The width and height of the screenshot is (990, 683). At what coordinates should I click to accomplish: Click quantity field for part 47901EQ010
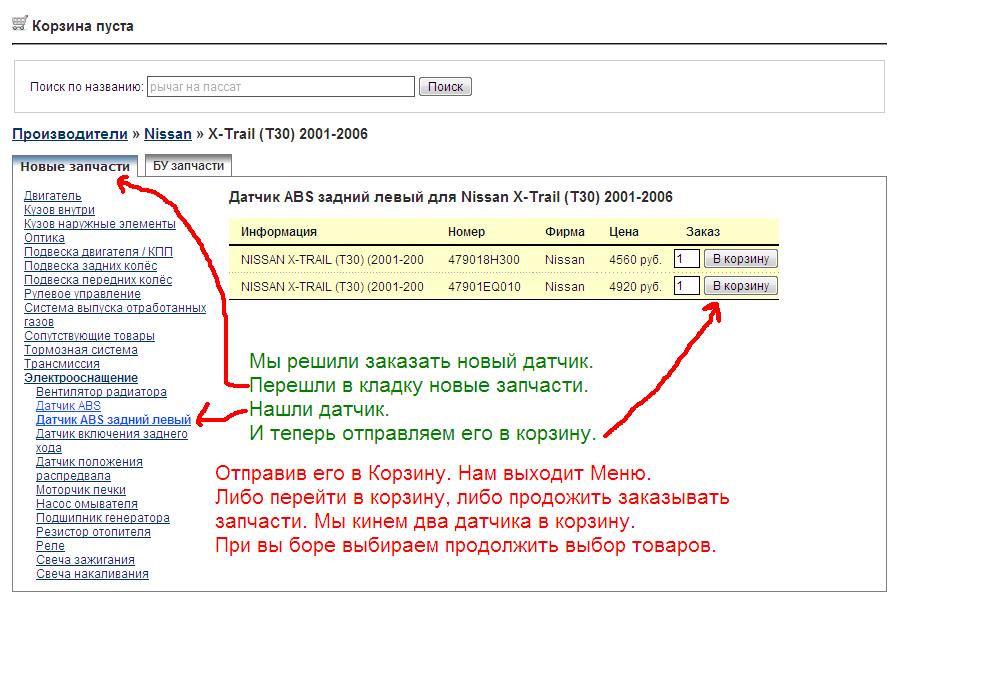(686, 286)
